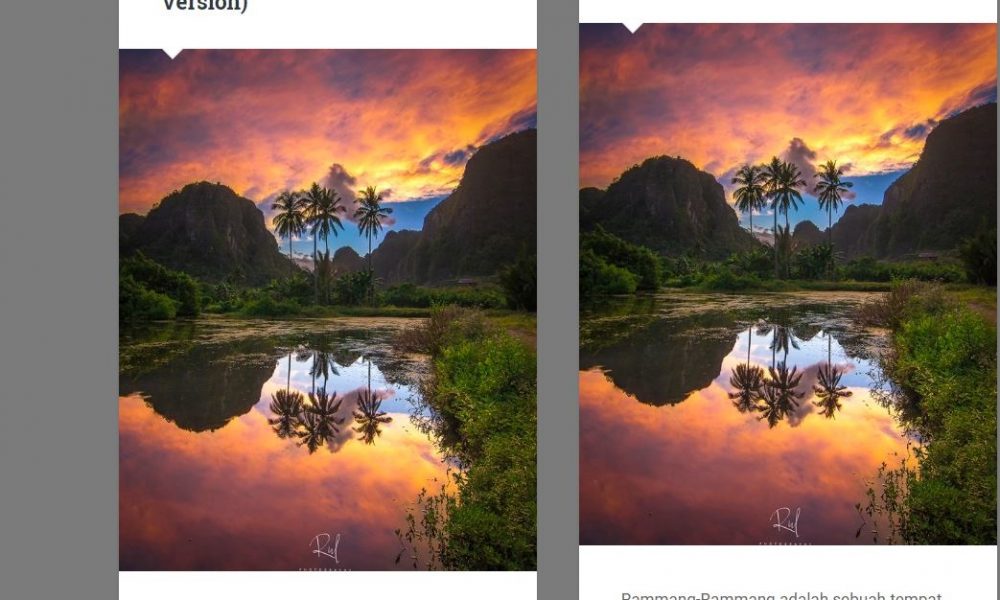Click the white caret pointer above left photo
This screenshot has height=600, width=1000.
pyautogui.click(x=172, y=52)
